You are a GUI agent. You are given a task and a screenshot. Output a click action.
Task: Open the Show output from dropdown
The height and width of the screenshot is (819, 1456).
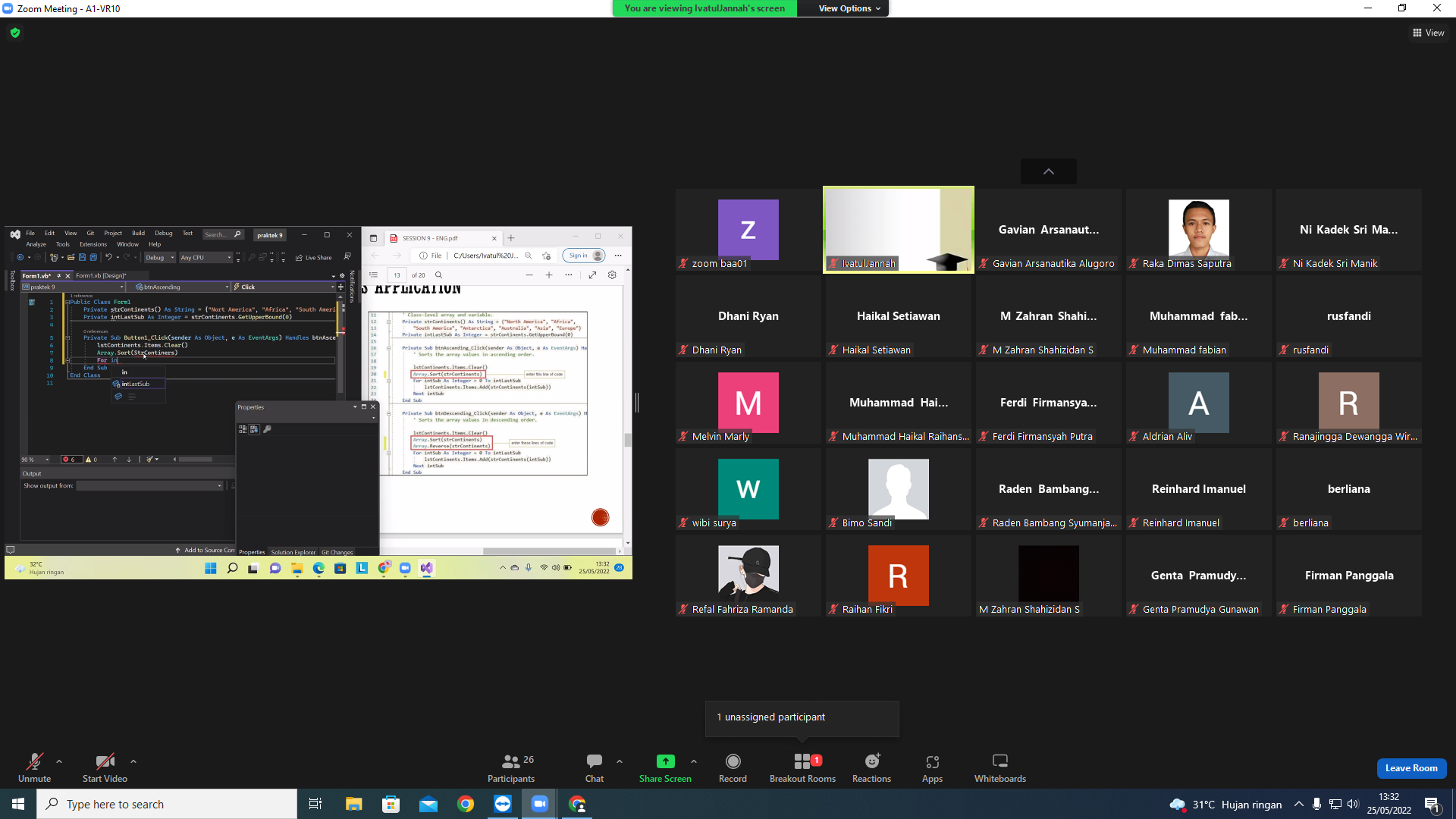tap(149, 486)
